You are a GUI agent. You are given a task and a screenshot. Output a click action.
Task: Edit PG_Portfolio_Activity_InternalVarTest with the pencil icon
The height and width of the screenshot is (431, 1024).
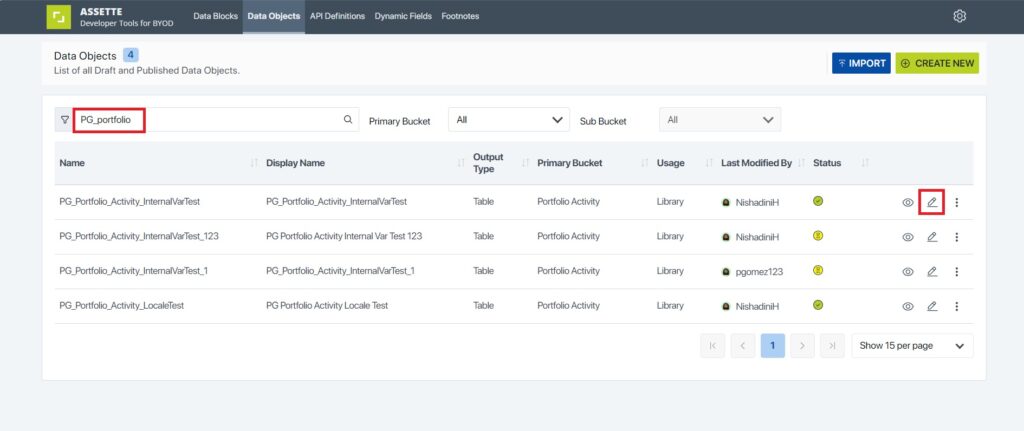pyautogui.click(x=932, y=202)
